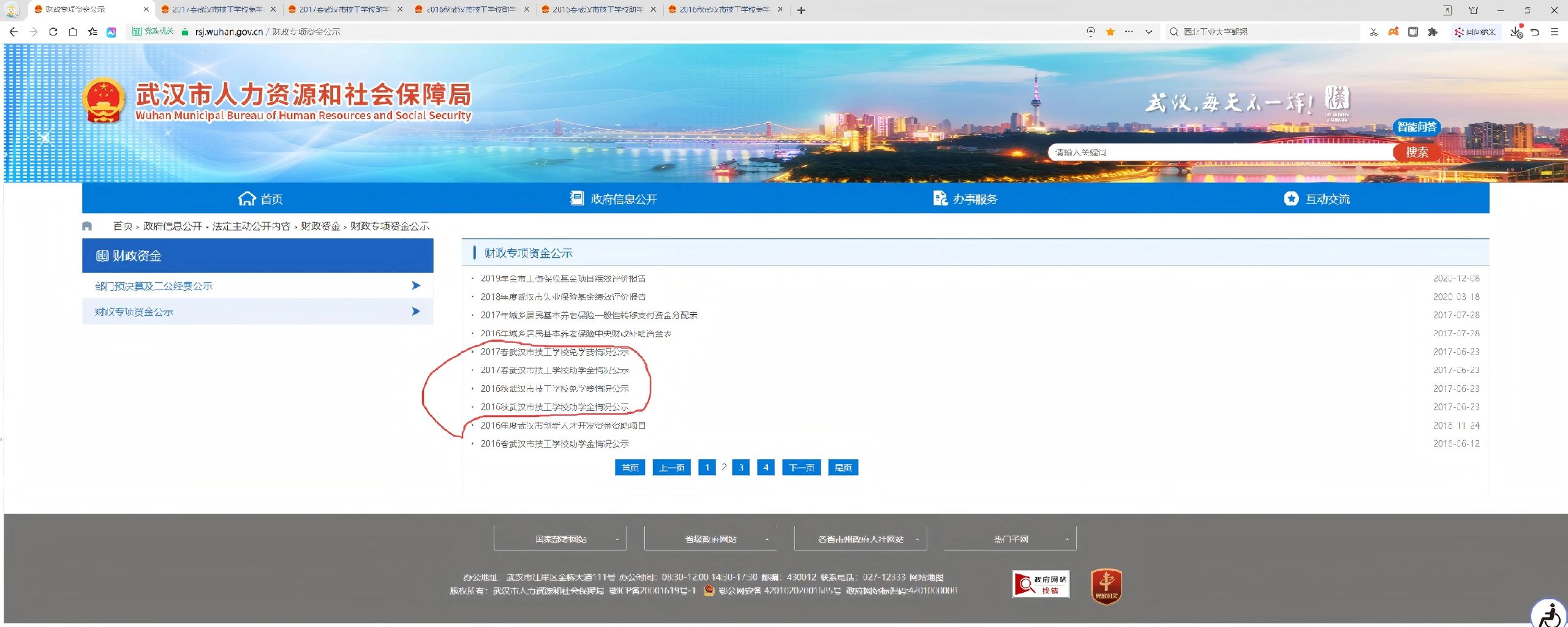Image resolution: width=1568 pixels, height=627 pixels.
Task: Click the 下一页 pagination button
Action: click(x=801, y=468)
